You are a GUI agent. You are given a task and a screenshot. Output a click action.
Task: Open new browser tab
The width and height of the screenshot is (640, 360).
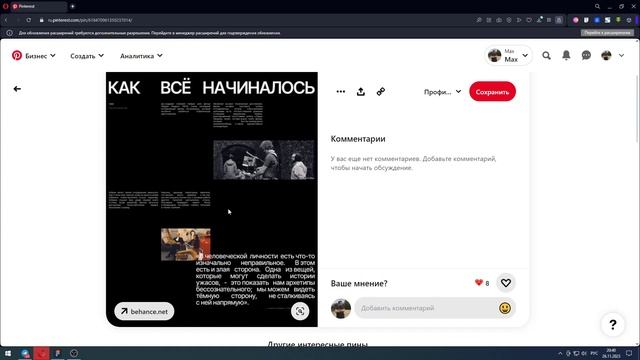click(72, 7)
